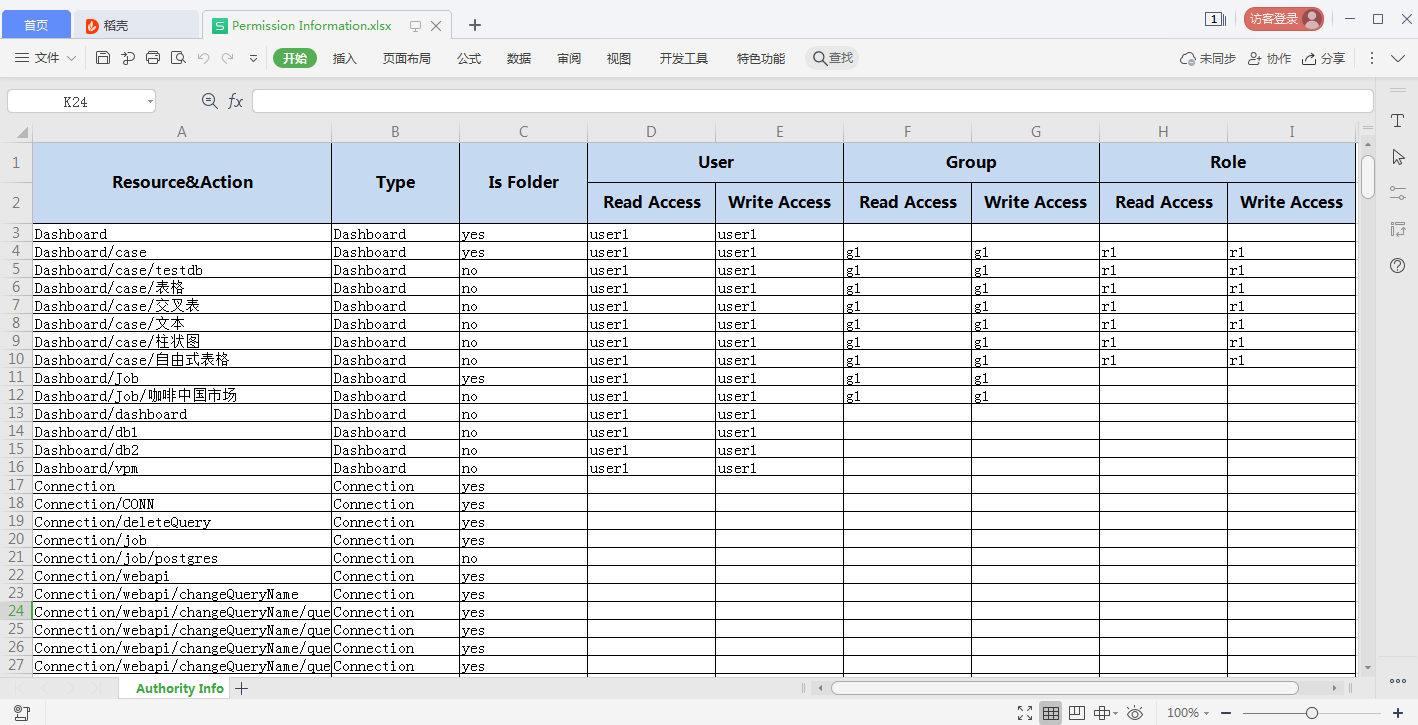Screen dimensions: 1418x725
Task: Expand the 100% zoom level dropdown
Action: [1188, 713]
